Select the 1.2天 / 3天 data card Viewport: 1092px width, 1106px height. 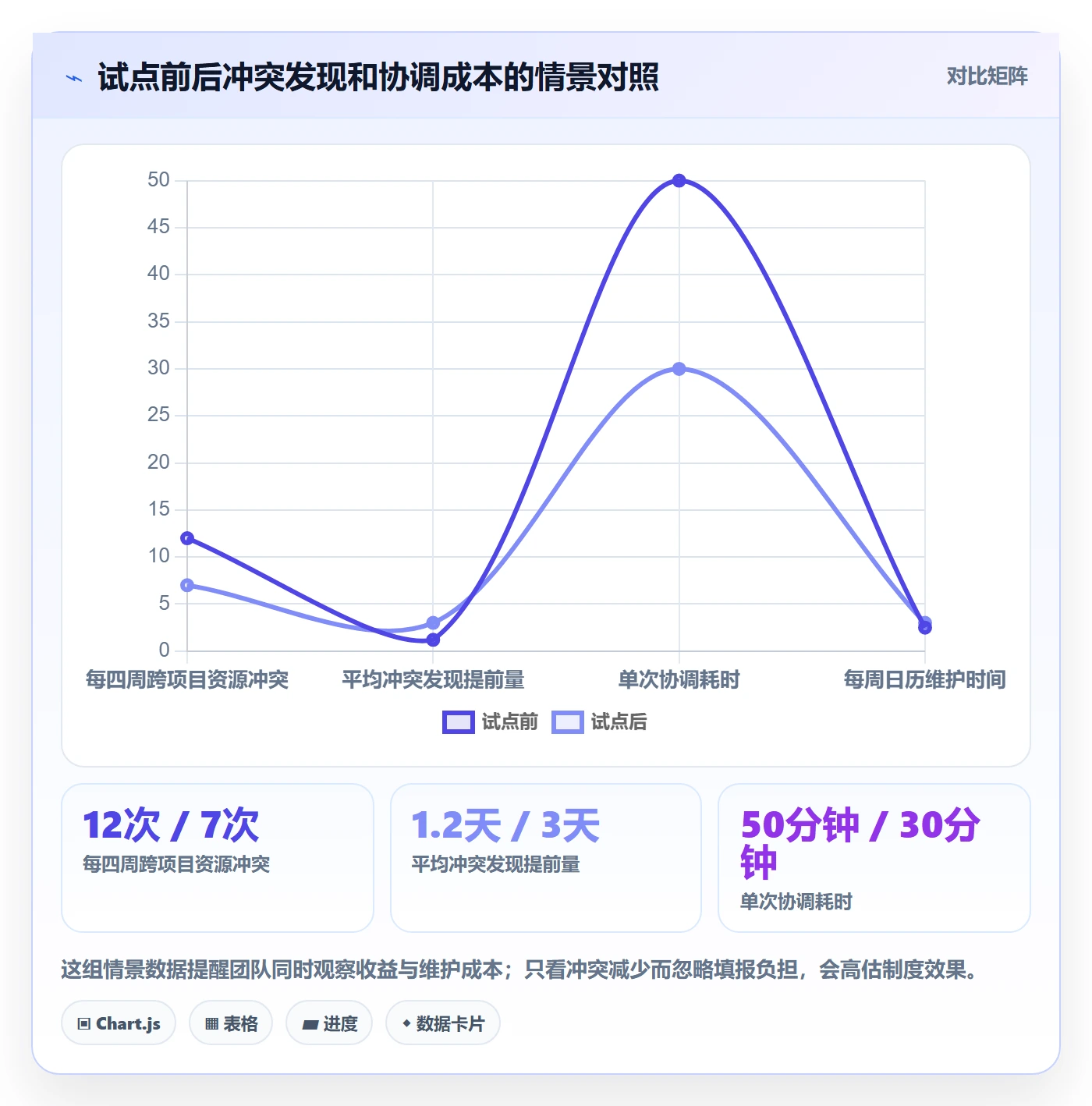click(x=546, y=858)
